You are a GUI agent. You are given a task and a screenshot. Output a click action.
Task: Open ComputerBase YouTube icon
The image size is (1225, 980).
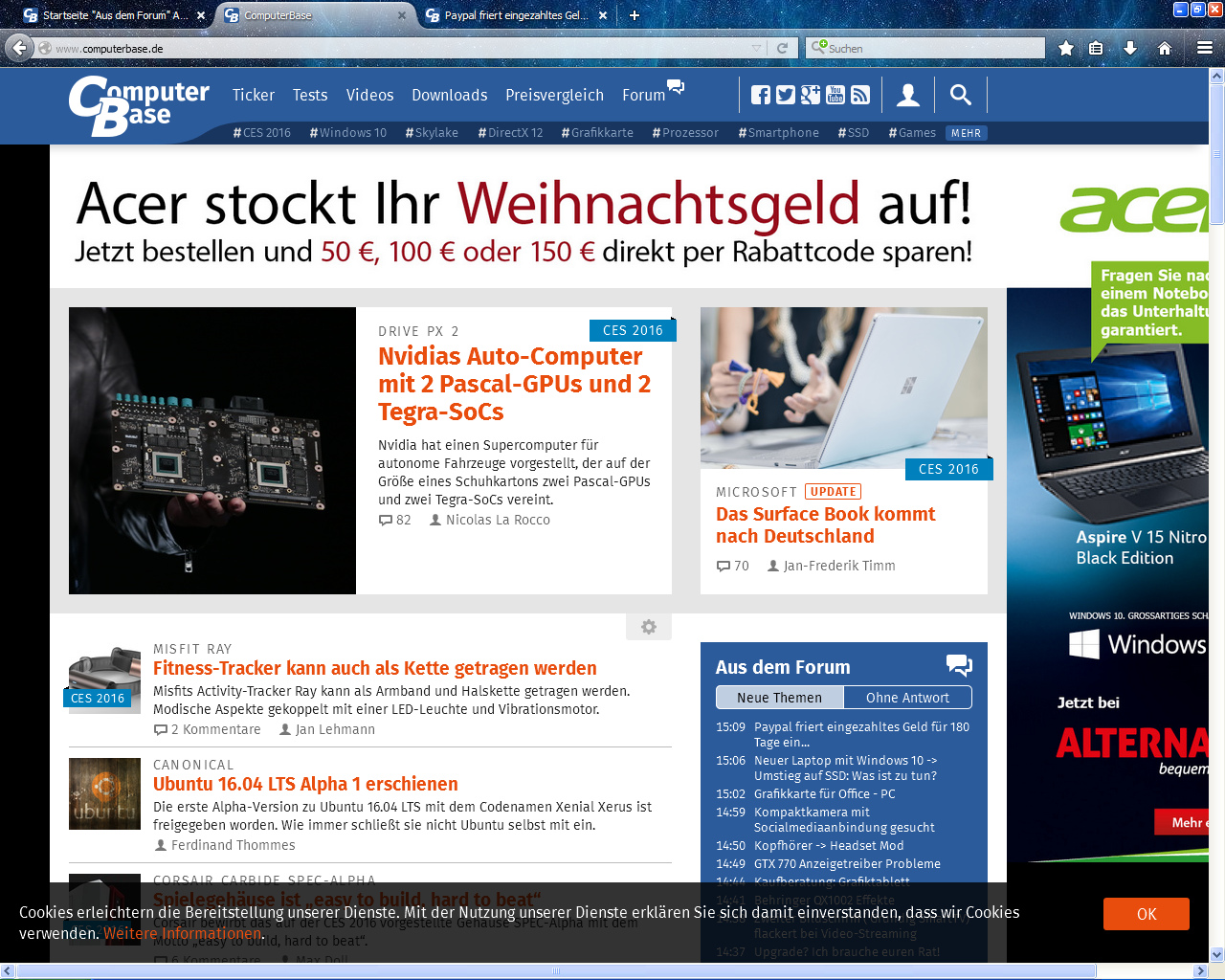click(x=835, y=95)
